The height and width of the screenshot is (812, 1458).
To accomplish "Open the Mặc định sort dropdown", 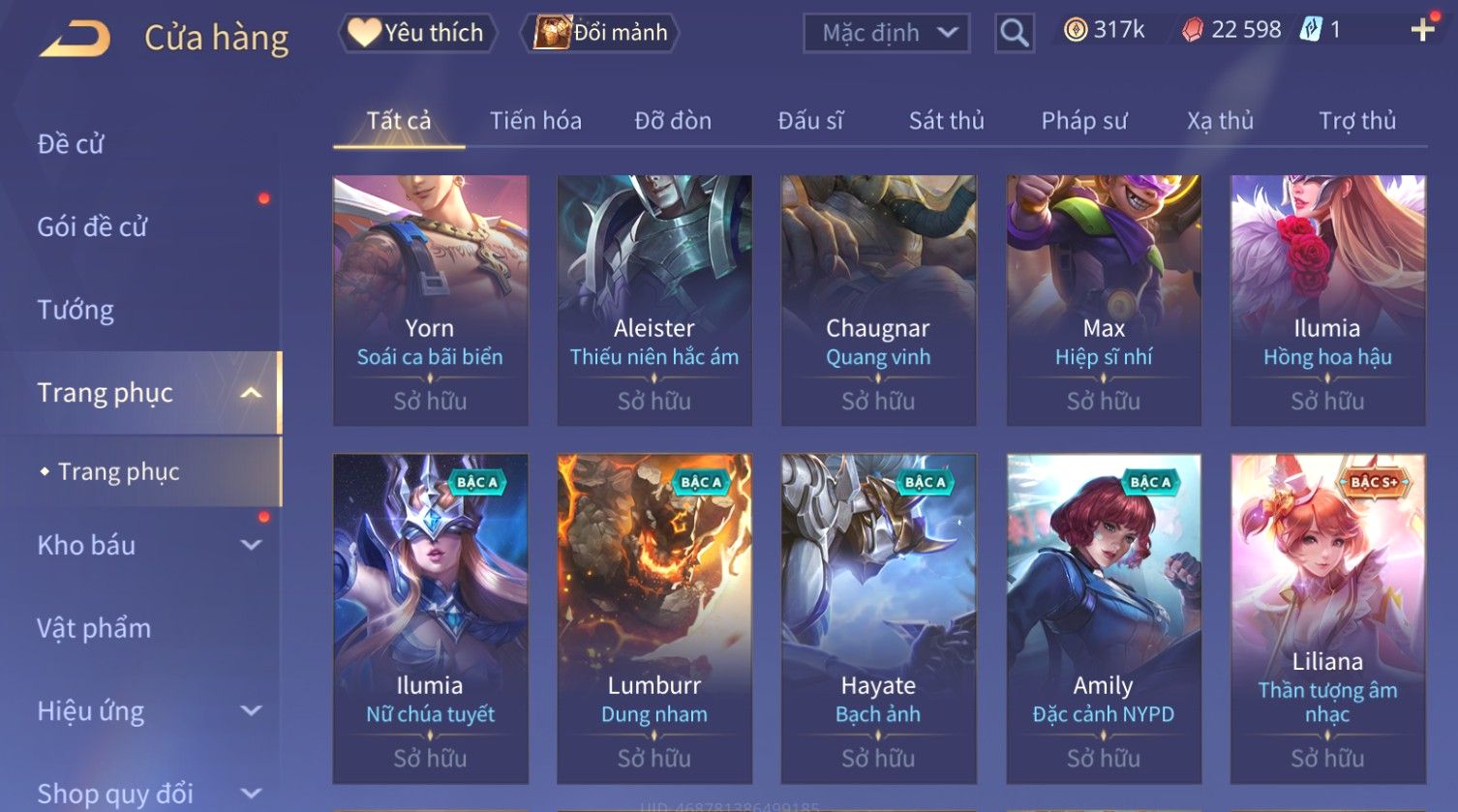I will pyautogui.click(x=886, y=33).
